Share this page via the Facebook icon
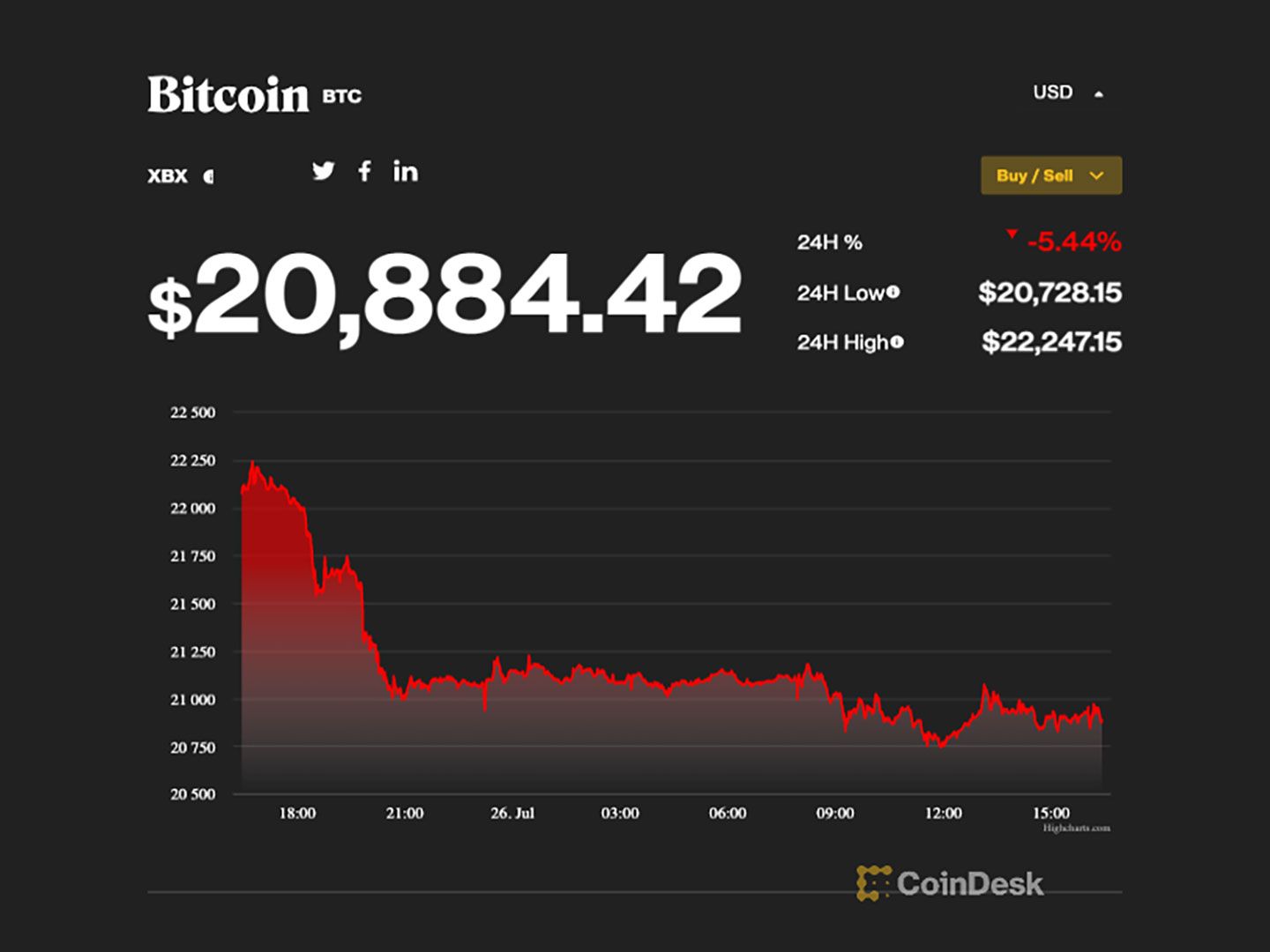The image size is (1270, 952). (x=364, y=172)
